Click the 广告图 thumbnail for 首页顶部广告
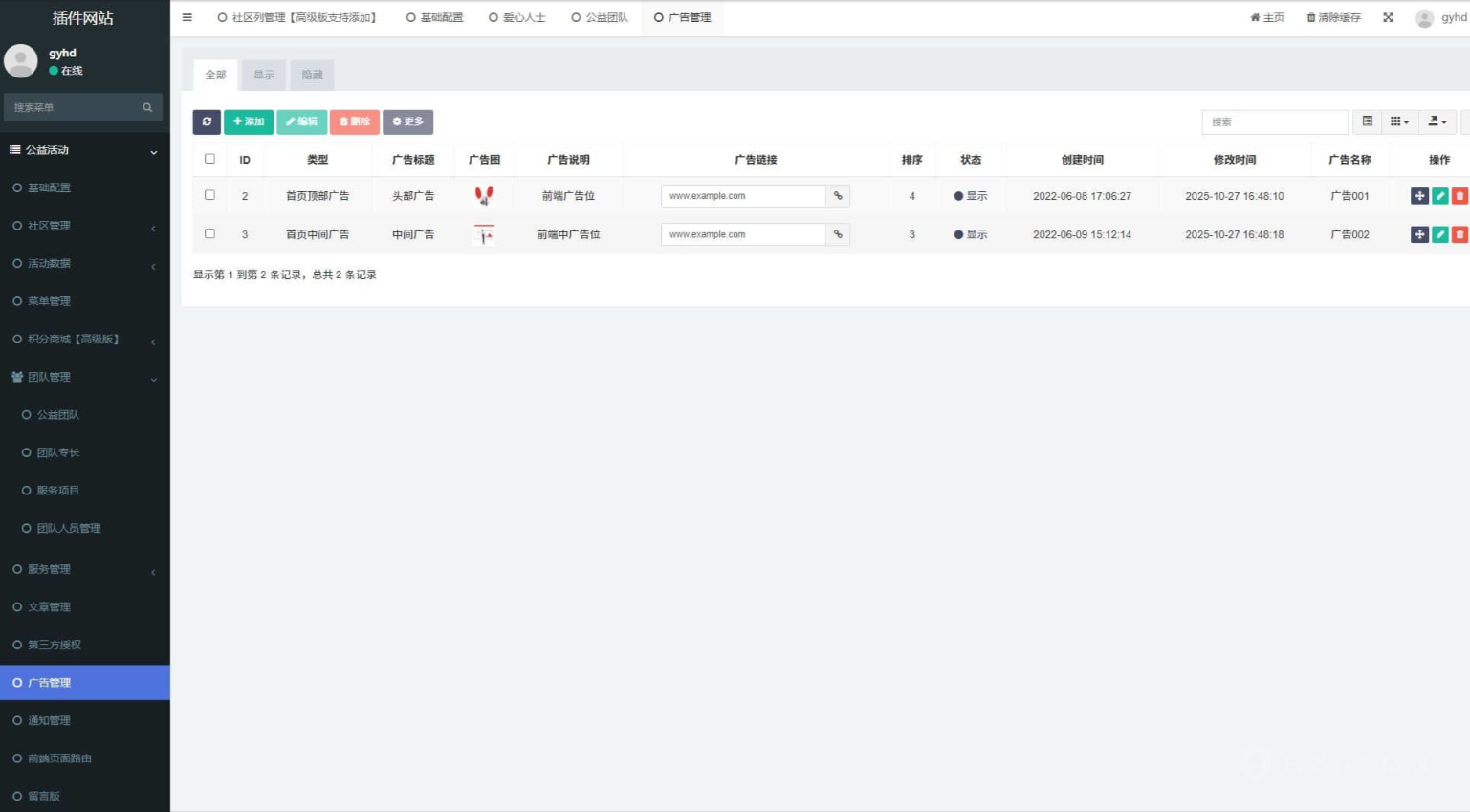Viewport: 1470px width, 812px height. 484,196
